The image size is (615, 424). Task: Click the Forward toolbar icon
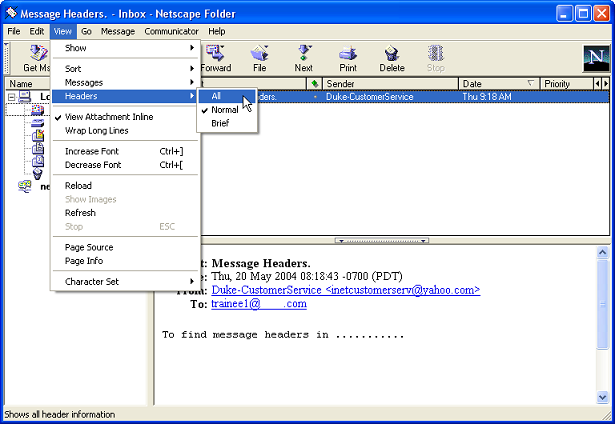(216, 53)
